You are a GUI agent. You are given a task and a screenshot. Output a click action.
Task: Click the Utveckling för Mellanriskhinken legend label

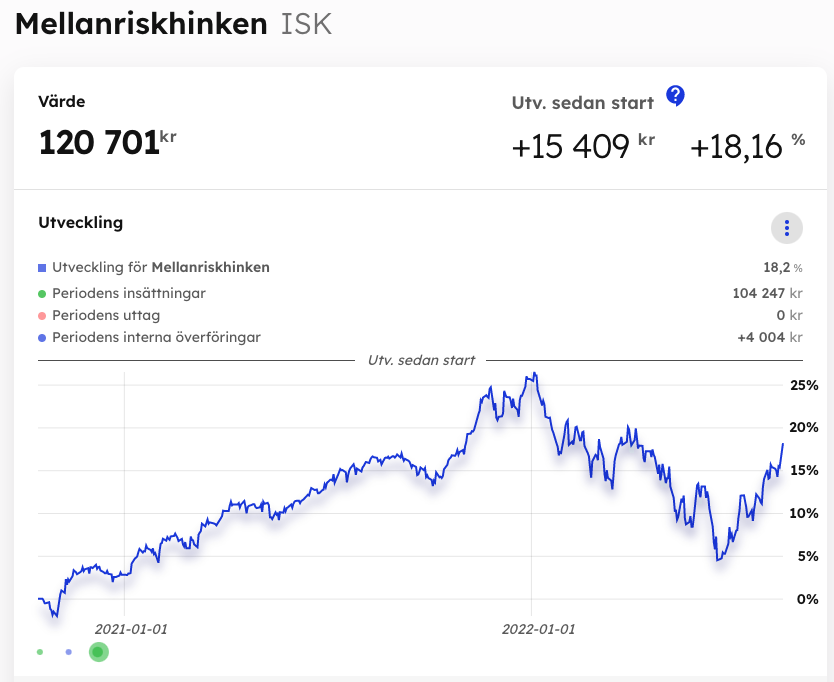(161, 268)
